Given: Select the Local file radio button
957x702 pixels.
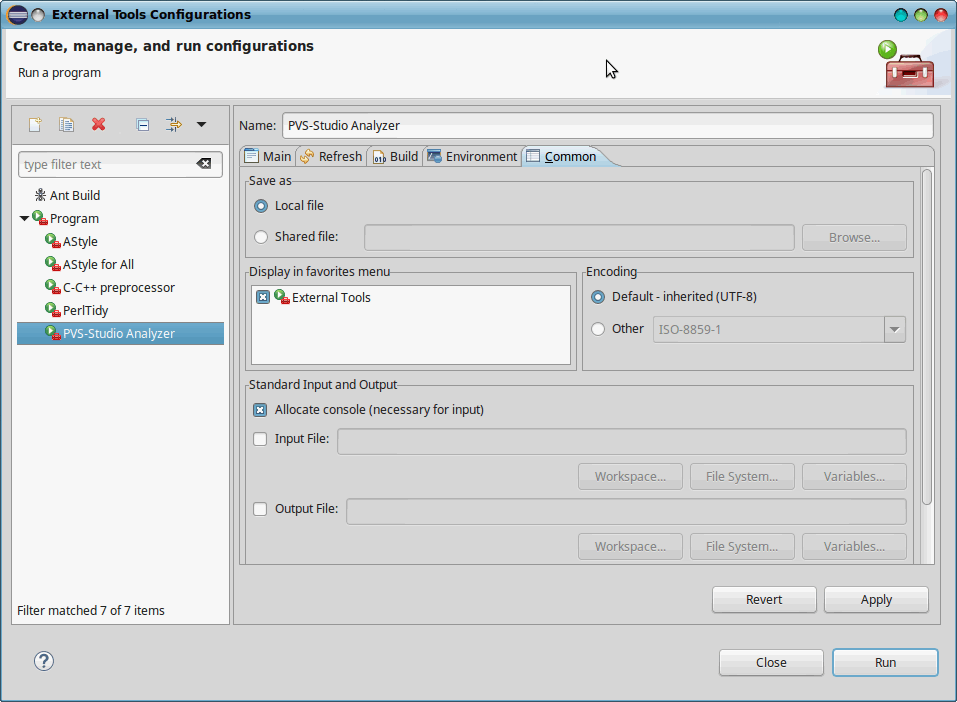Looking at the screenshot, I should (x=261, y=206).
